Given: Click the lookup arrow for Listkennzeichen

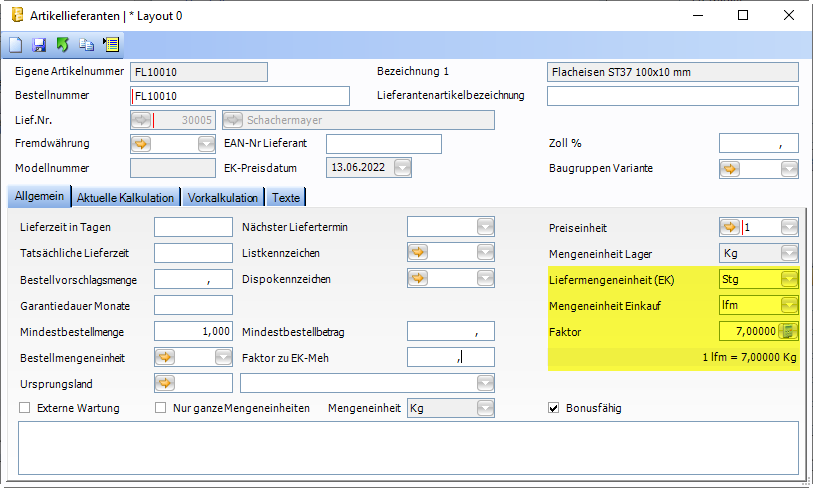Looking at the screenshot, I should pos(418,253).
